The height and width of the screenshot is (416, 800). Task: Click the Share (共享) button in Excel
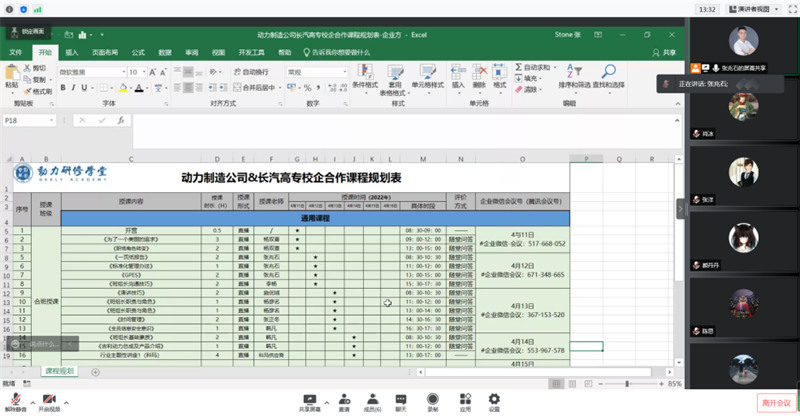coord(669,52)
